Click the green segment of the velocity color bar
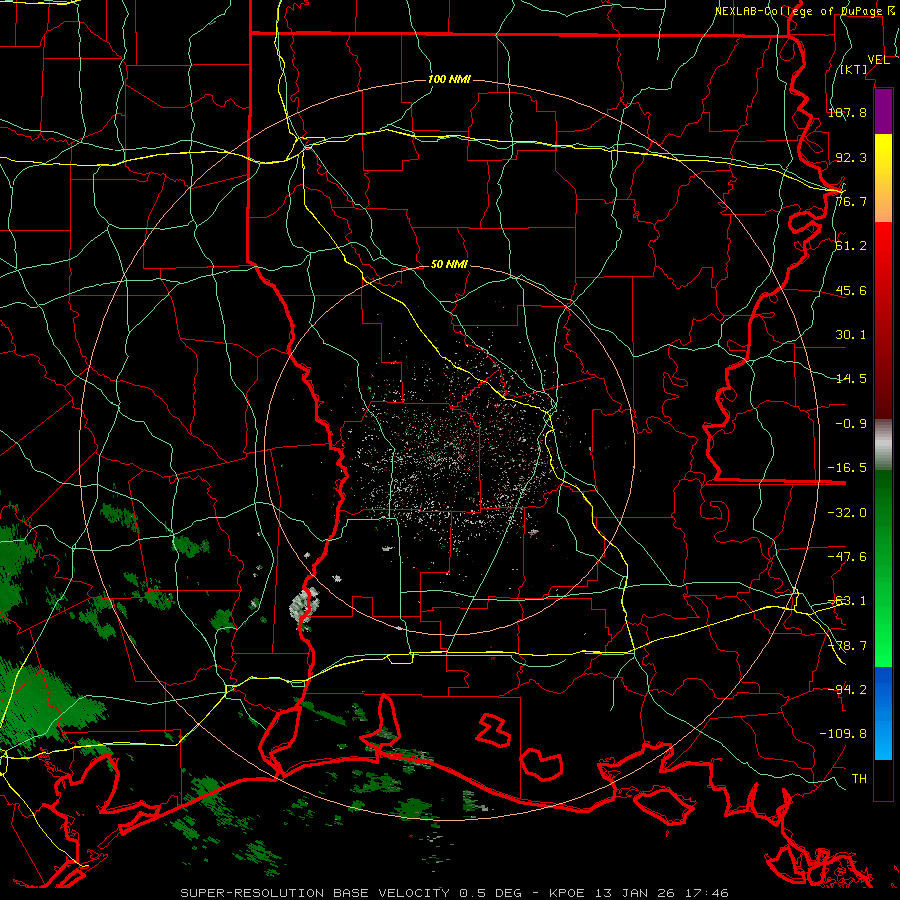900x900 pixels. [x=883, y=568]
